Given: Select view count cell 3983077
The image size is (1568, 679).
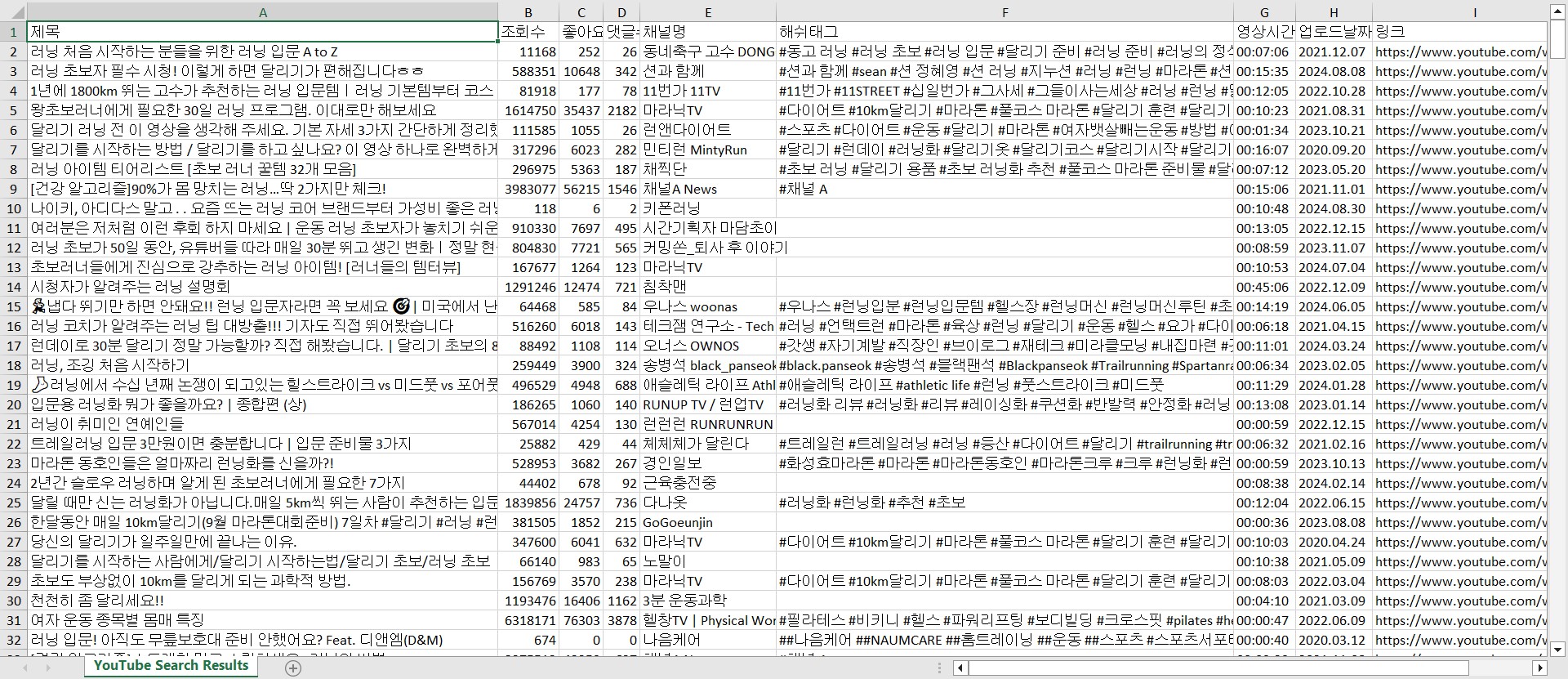Looking at the screenshot, I should [528, 189].
